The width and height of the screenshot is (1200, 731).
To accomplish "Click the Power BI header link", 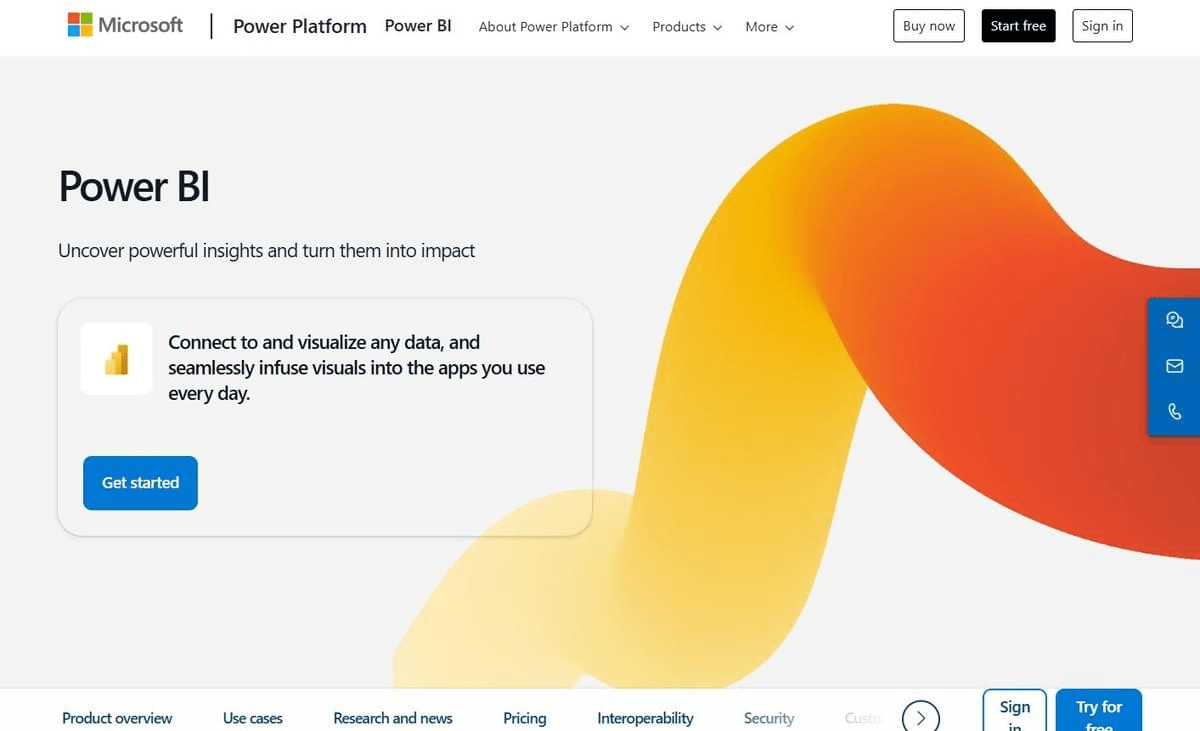I will click(x=418, y=26).
